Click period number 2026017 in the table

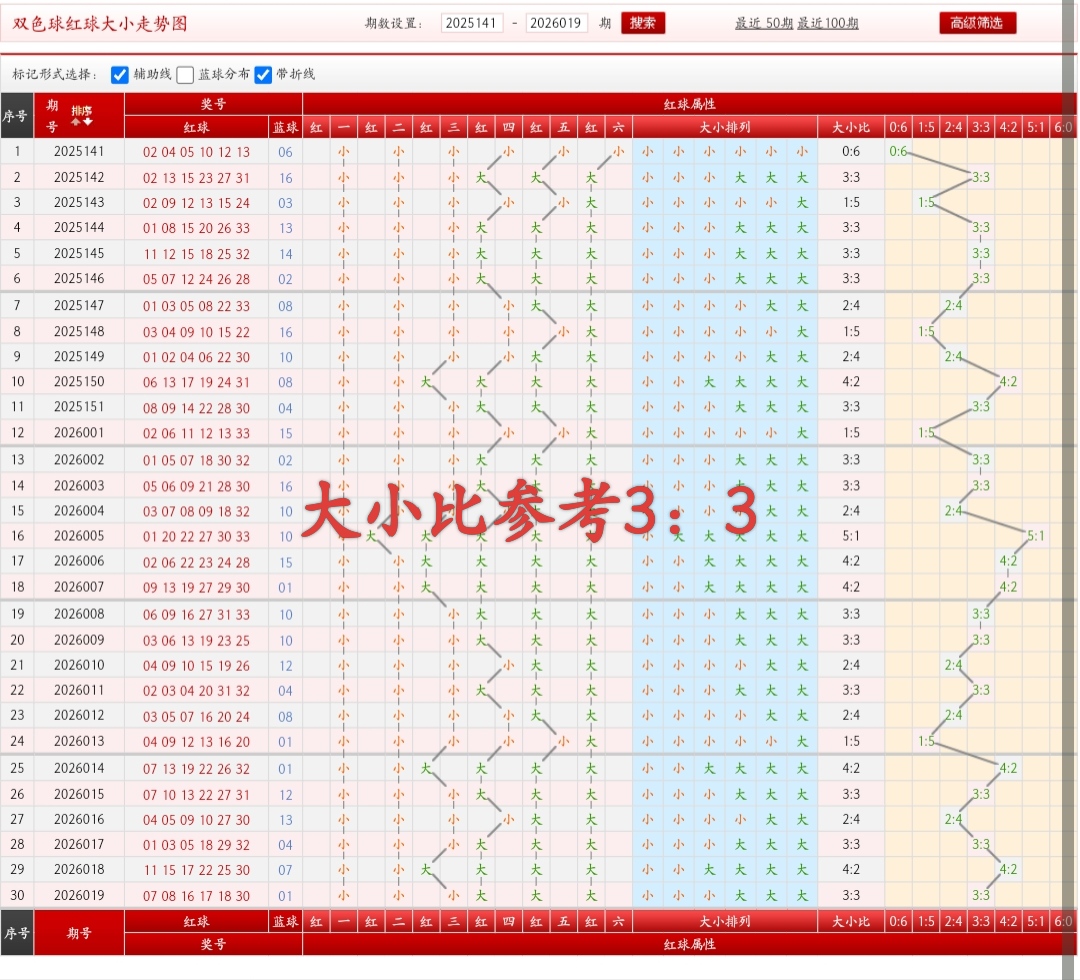pyautogui.click(x=79, y=844)
